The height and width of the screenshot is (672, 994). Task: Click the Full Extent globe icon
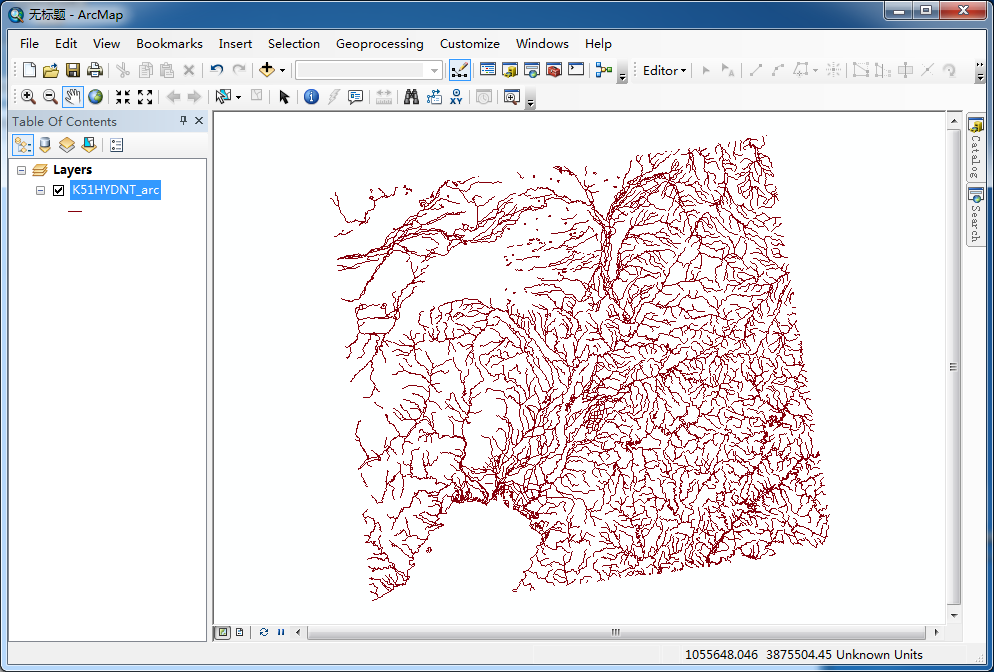click(96, 97)
